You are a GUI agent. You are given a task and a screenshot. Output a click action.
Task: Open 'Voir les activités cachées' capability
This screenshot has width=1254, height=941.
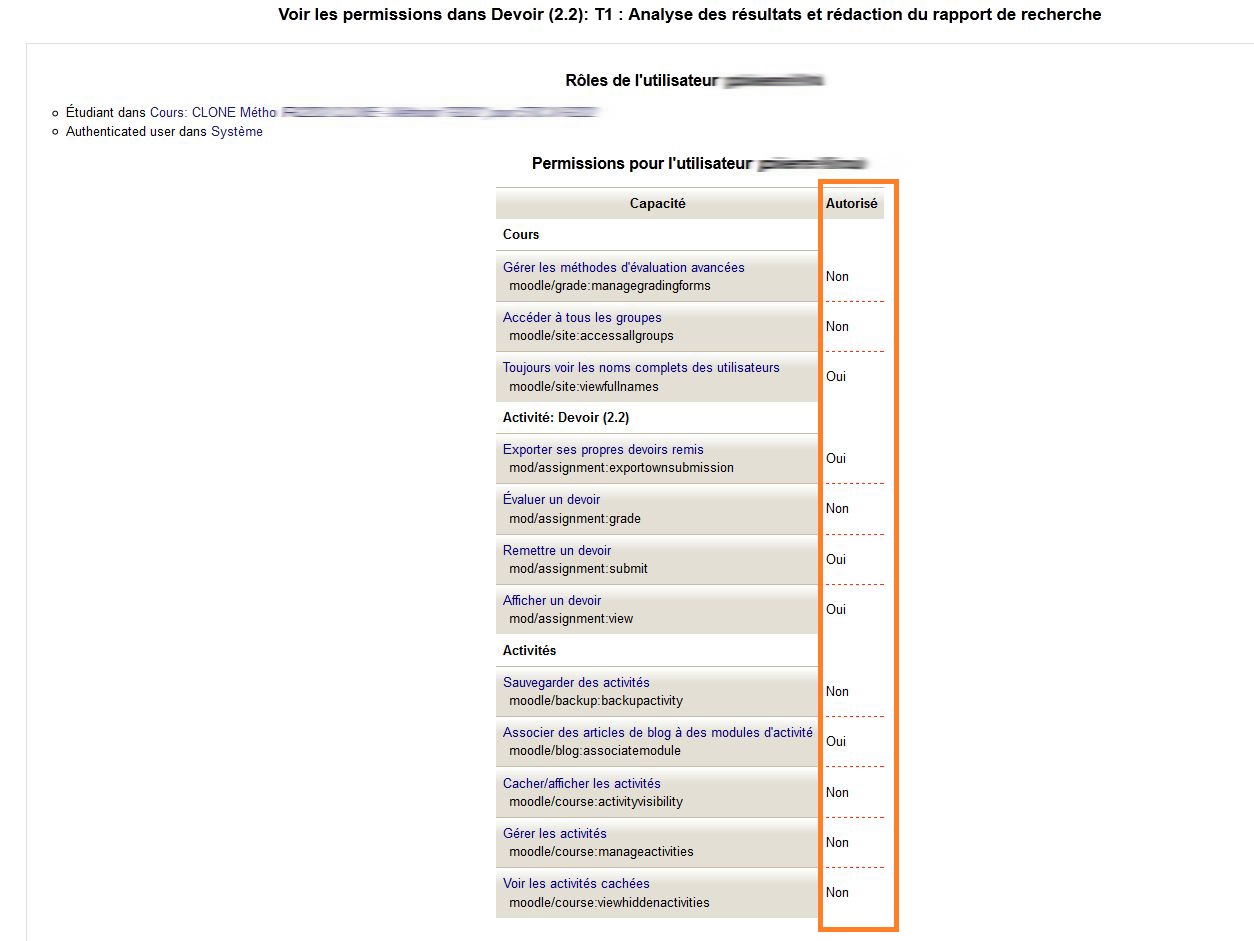coord(576,883)
